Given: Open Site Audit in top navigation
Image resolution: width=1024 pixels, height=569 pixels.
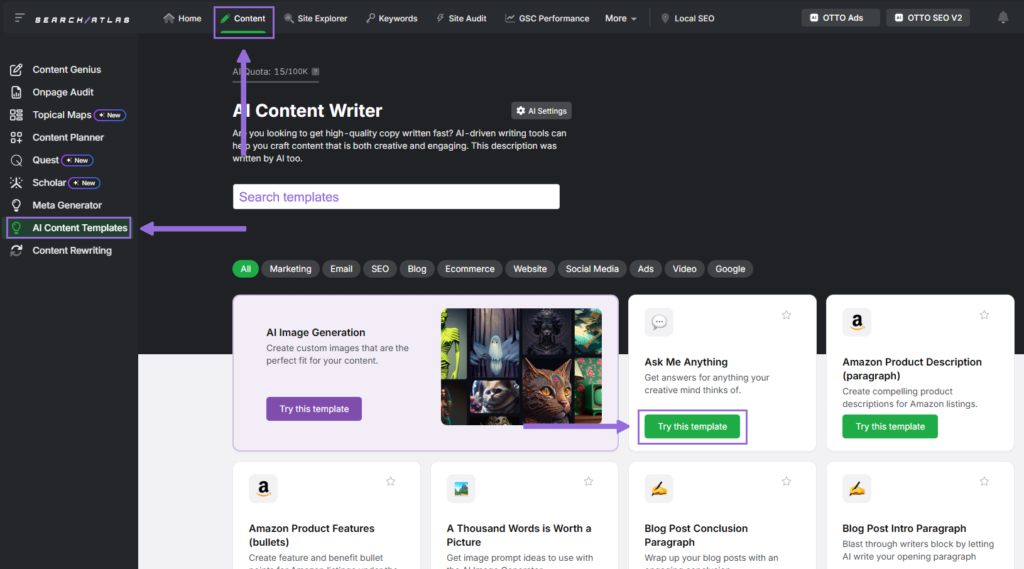Looking at the screenshot, I should coord(461,18).
